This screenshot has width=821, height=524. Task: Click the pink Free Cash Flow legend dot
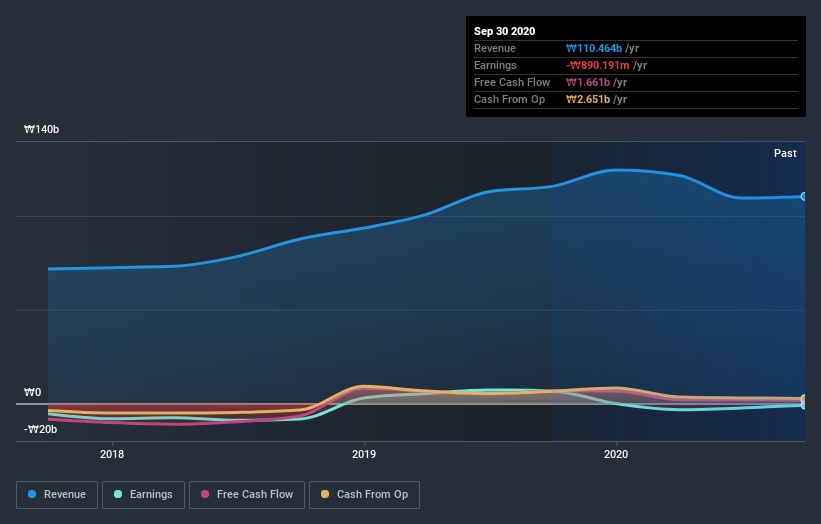pos(205,494)
